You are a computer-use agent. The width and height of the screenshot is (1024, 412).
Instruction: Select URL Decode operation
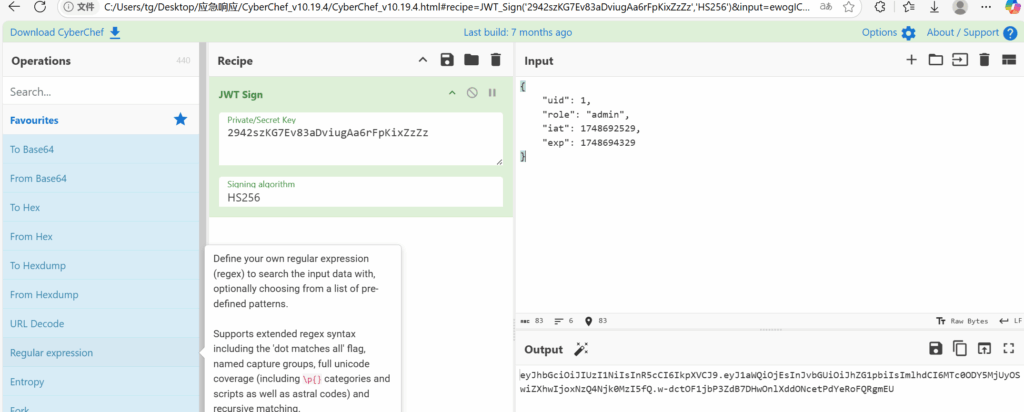point(101,324)
